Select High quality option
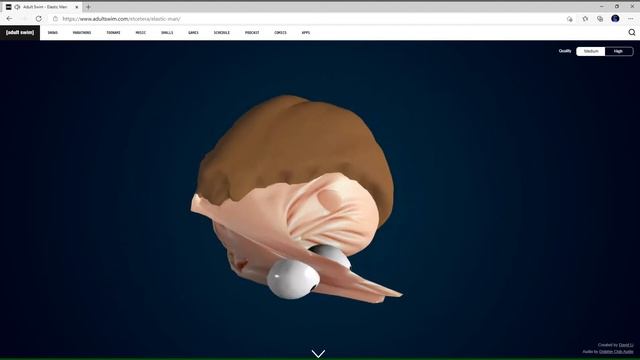Image resolution: width=640 pixels, height=360 pixels. [x=618, y=51]
